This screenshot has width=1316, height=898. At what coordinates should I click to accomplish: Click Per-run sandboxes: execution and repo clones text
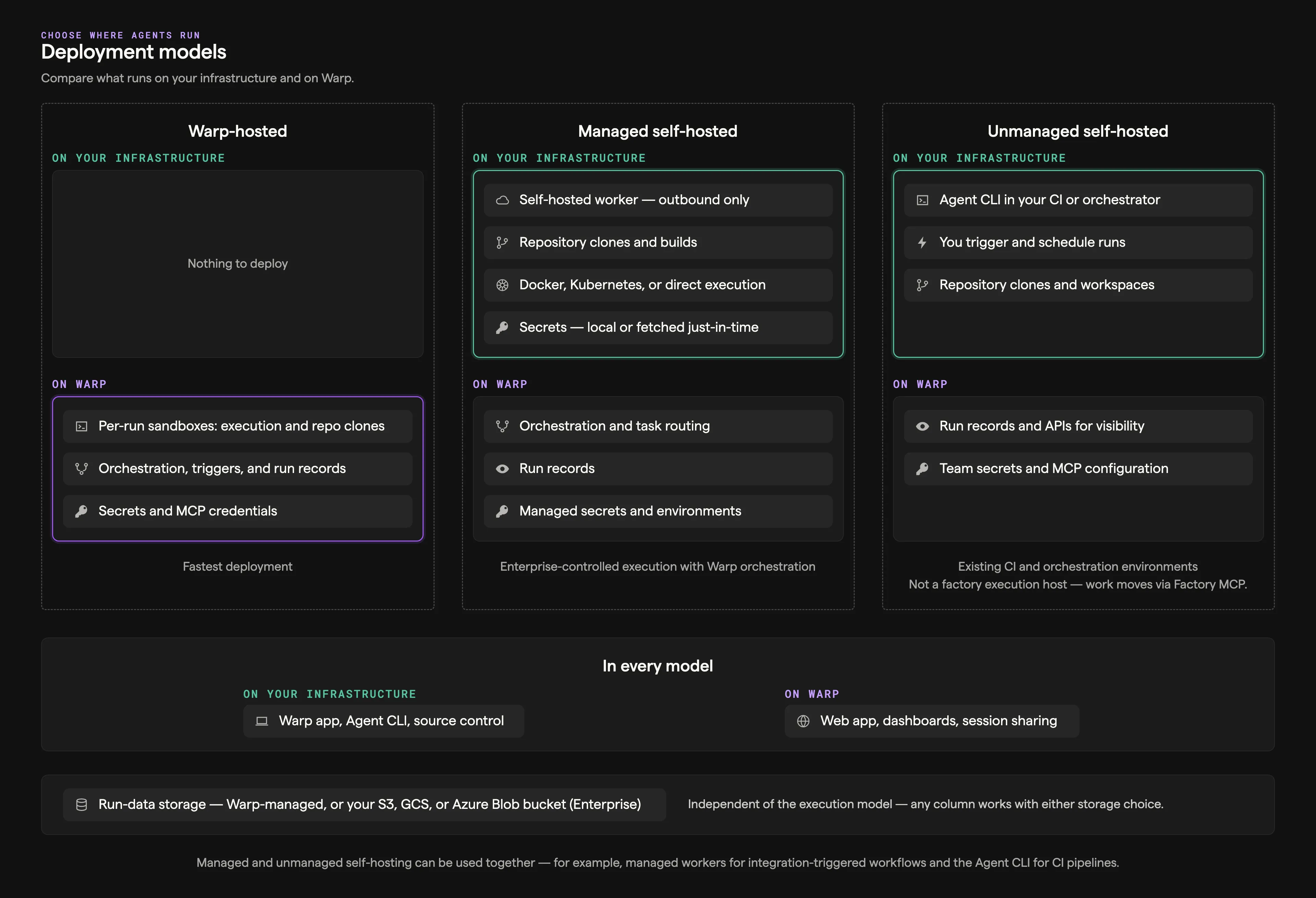click(241, 426)
